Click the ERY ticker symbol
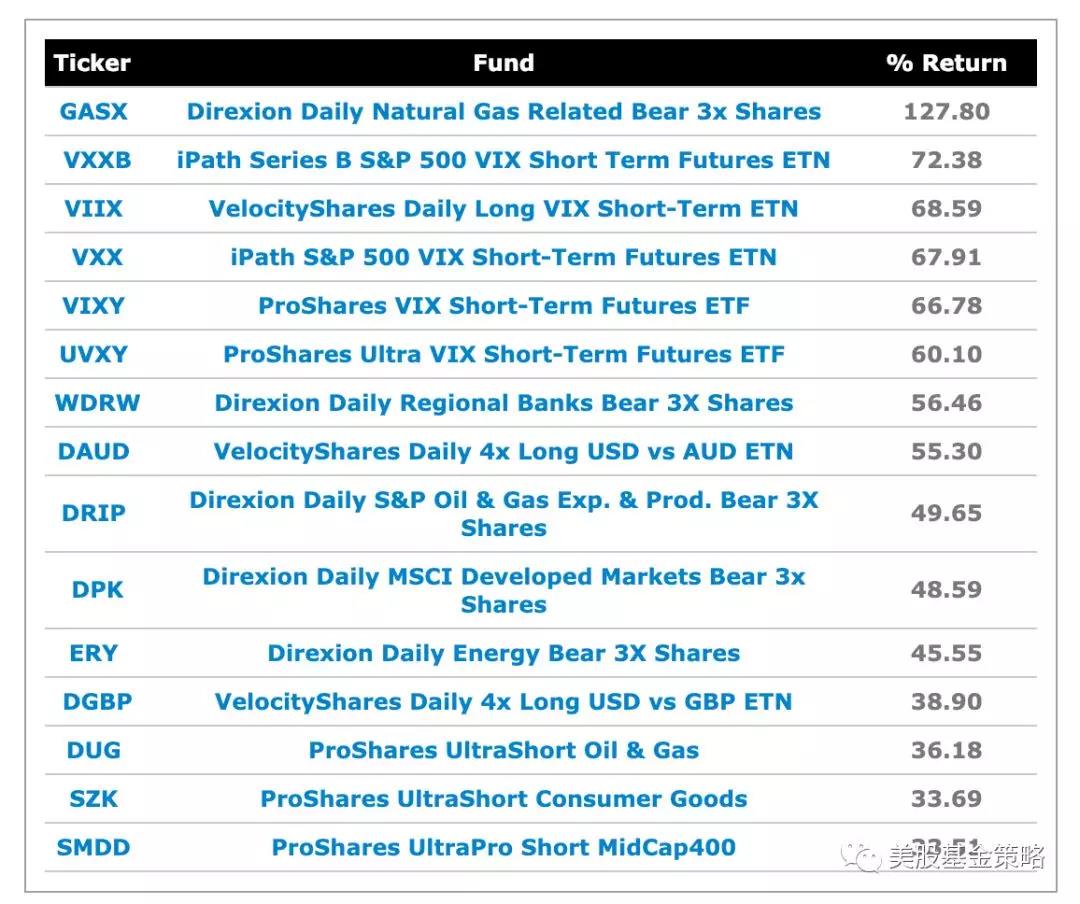 93,653
